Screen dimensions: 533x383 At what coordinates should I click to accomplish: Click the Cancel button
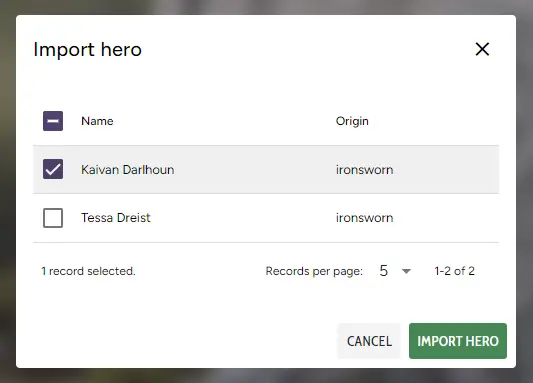369,341
